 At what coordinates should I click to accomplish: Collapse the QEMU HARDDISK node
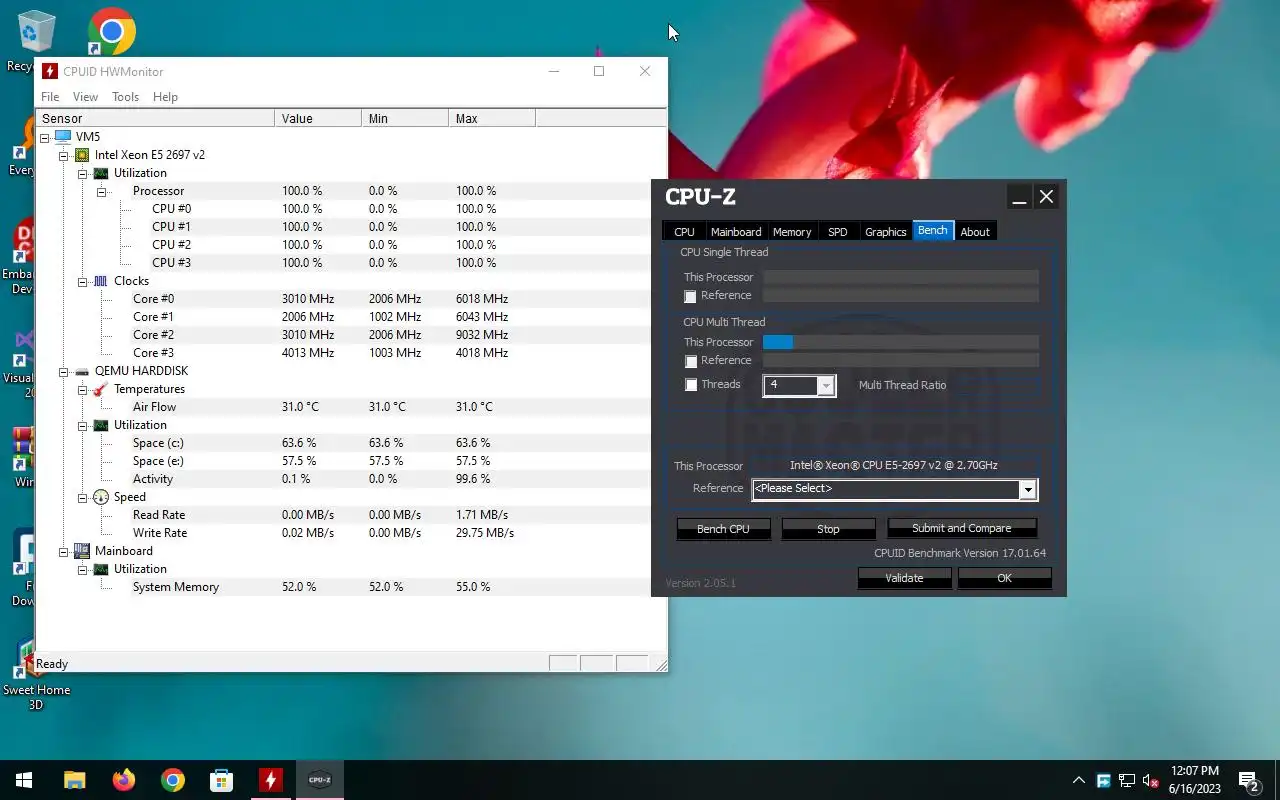64,371
